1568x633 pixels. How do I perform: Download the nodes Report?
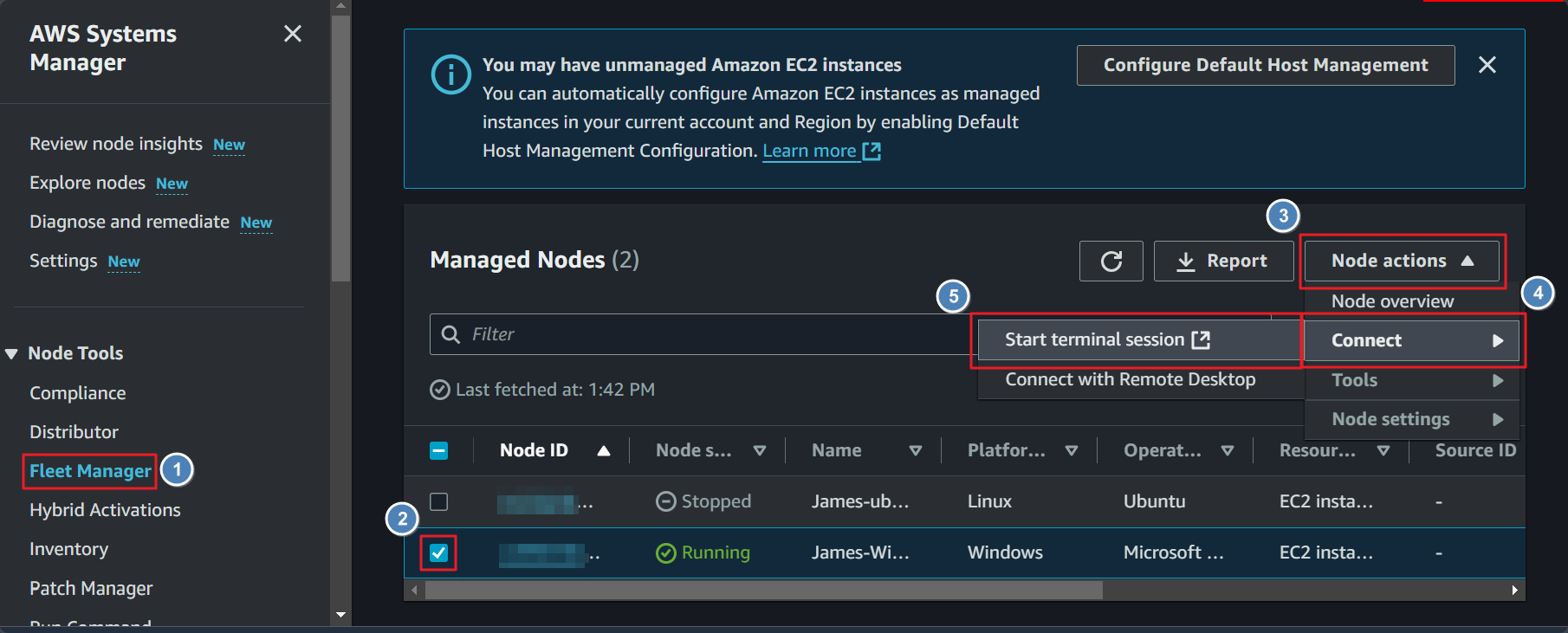click(x=1223, y=261)
